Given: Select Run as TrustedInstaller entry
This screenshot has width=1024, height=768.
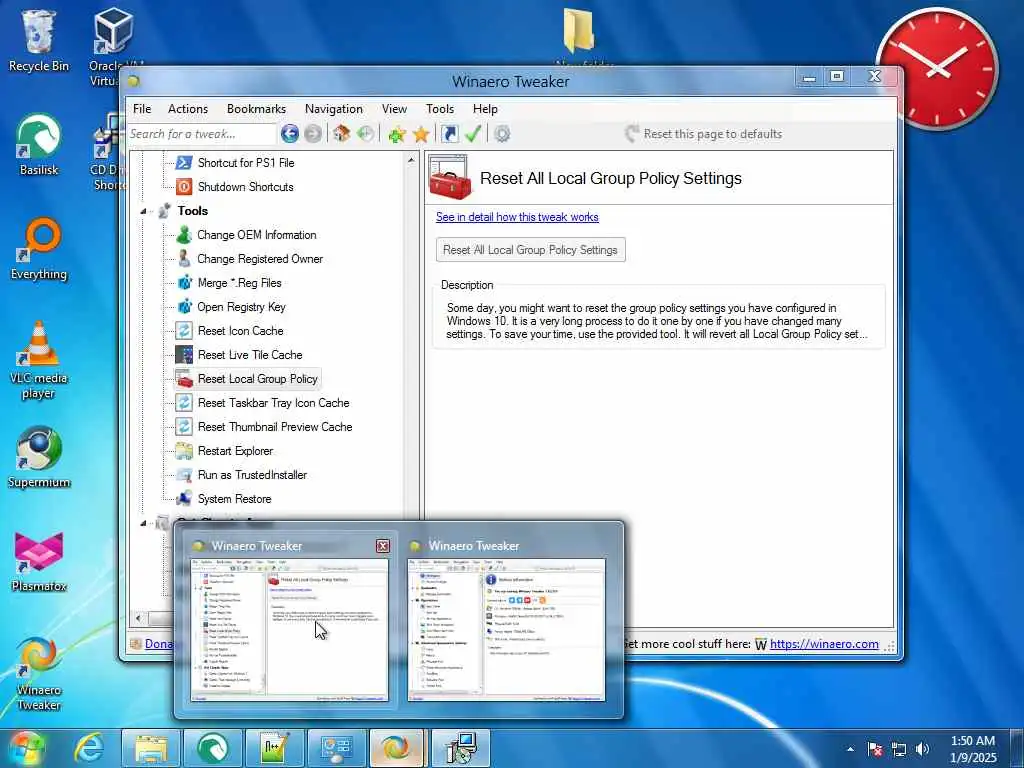Looking at the screenshot, I should 252,475.
